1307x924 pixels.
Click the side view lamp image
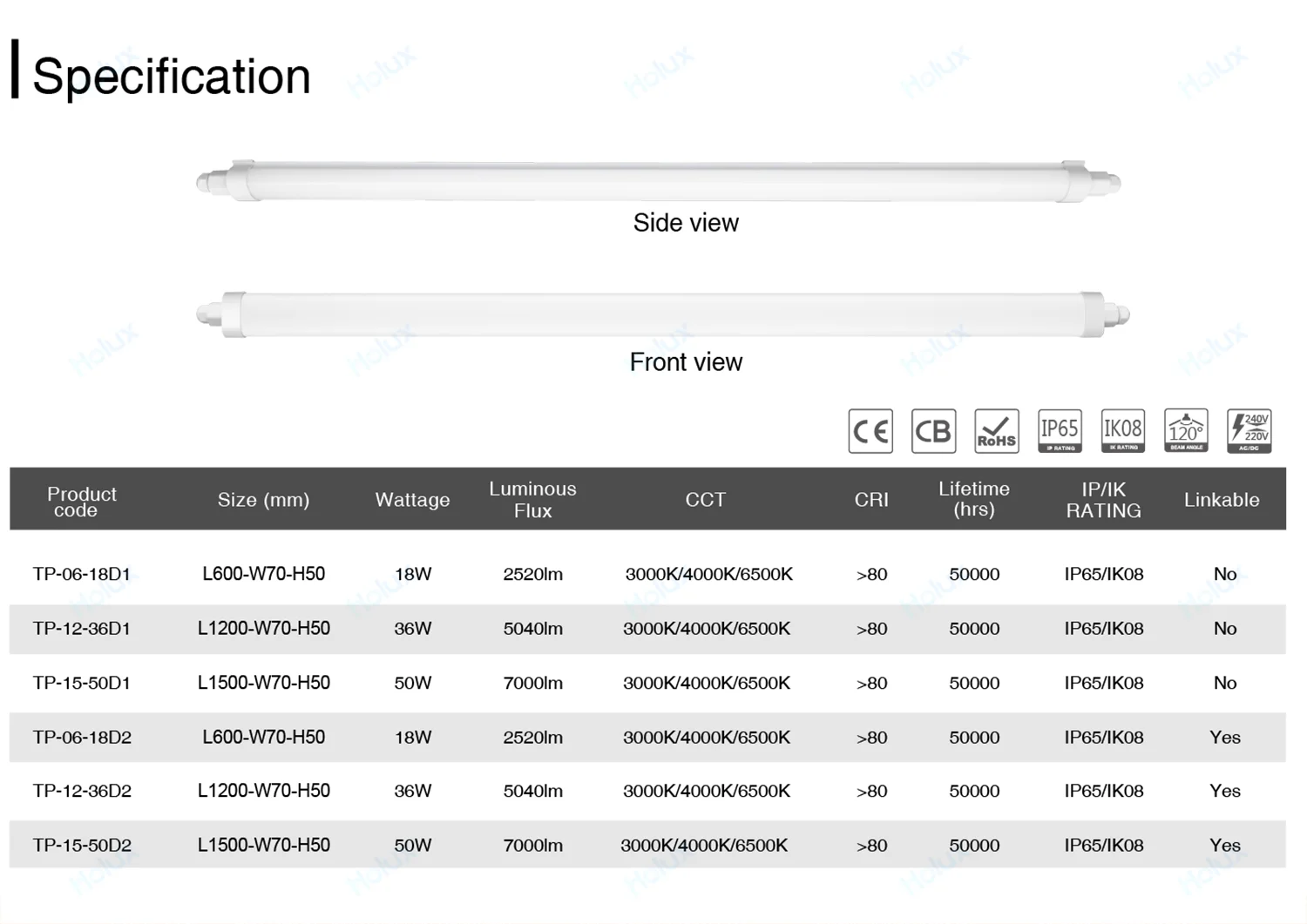pos(659,181)
